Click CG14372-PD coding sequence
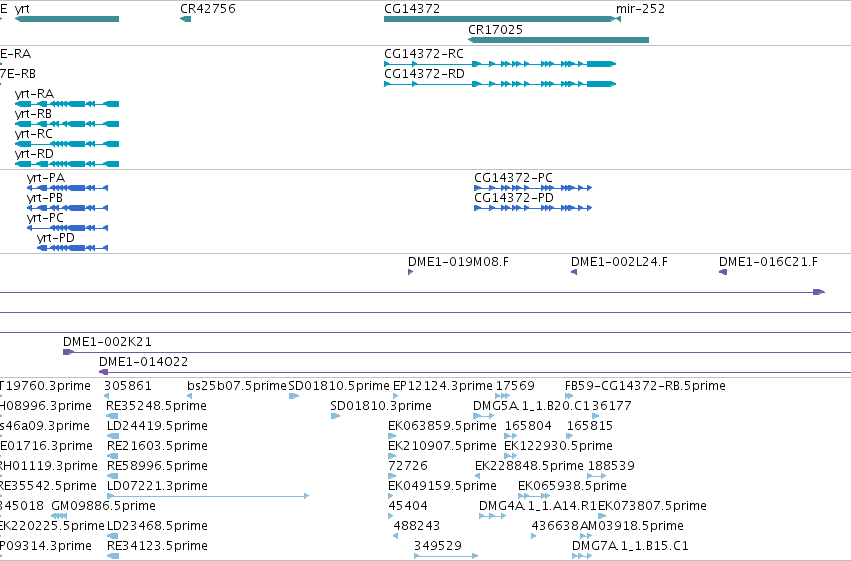Viewport: 851px width, 561px height. point(533,208)
